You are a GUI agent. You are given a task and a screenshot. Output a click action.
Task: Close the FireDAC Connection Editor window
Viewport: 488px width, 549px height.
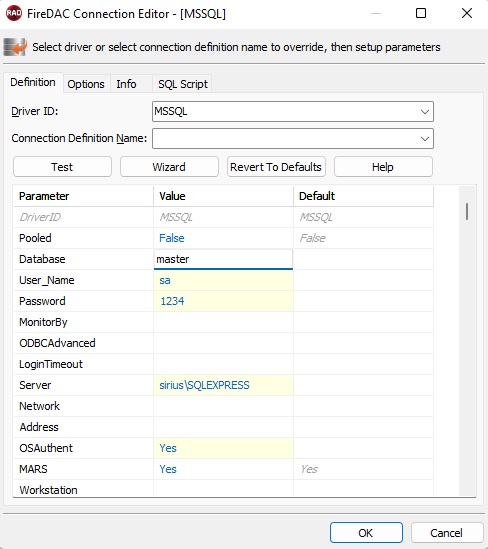point(467,13)
